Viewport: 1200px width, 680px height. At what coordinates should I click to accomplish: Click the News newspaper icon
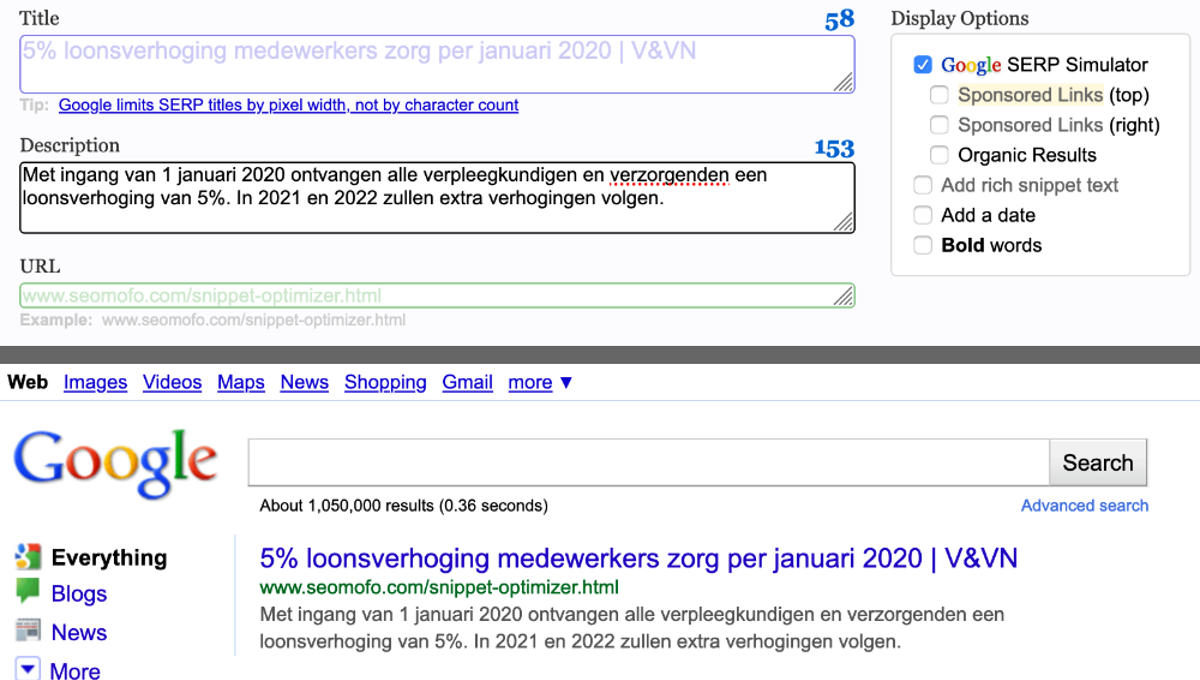(28, 631)
